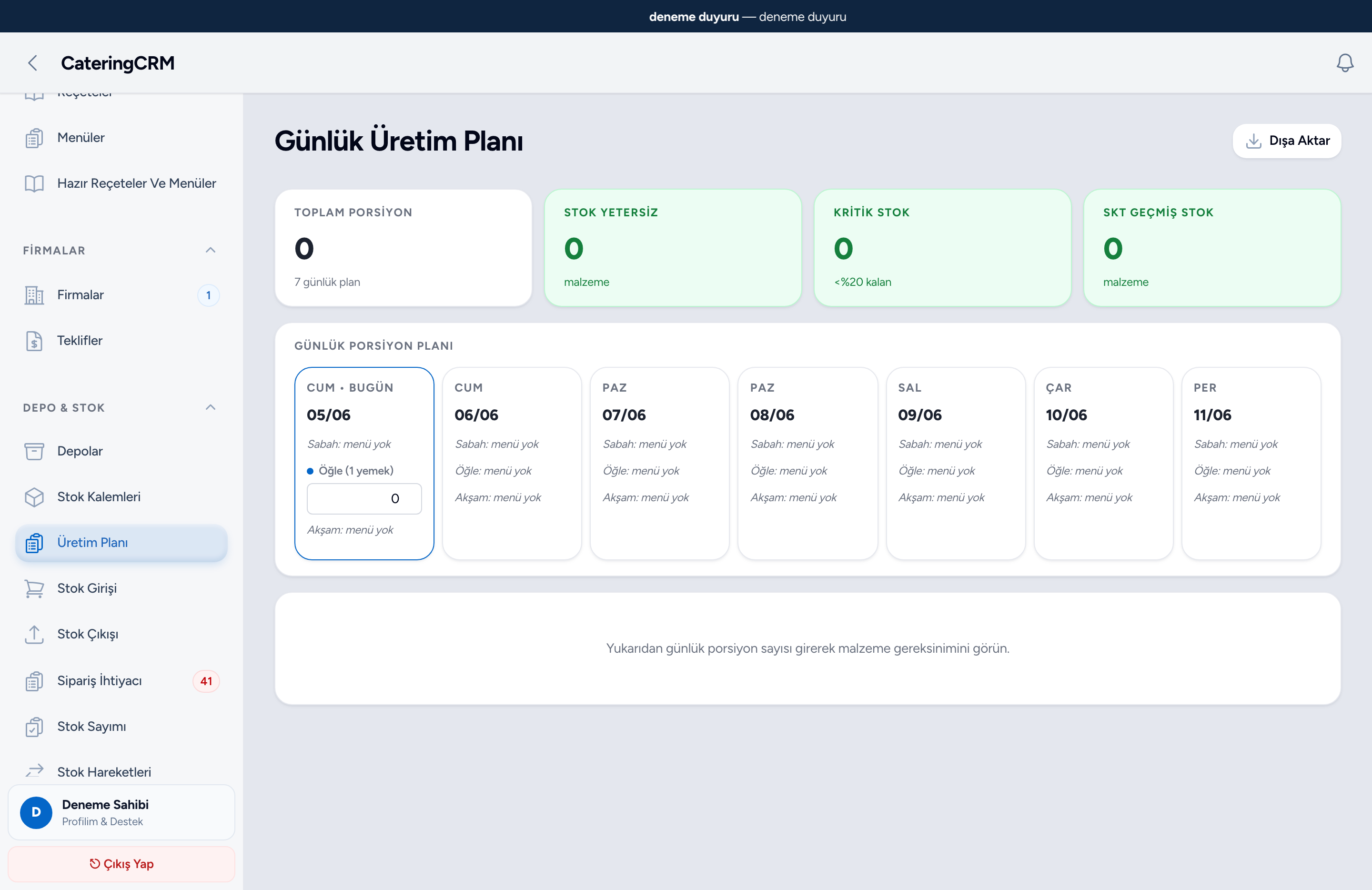Image resolution: width=1372 pixels, height=890 pixels.
Task: Click the Firmalar building icon
Action: point(34,295)
